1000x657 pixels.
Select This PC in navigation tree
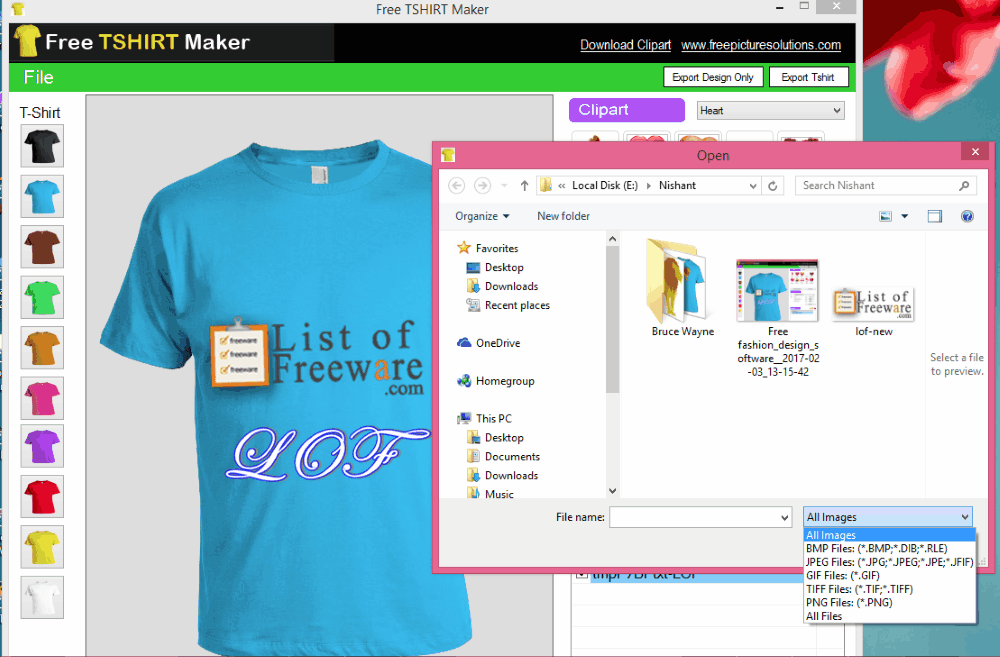484,418
